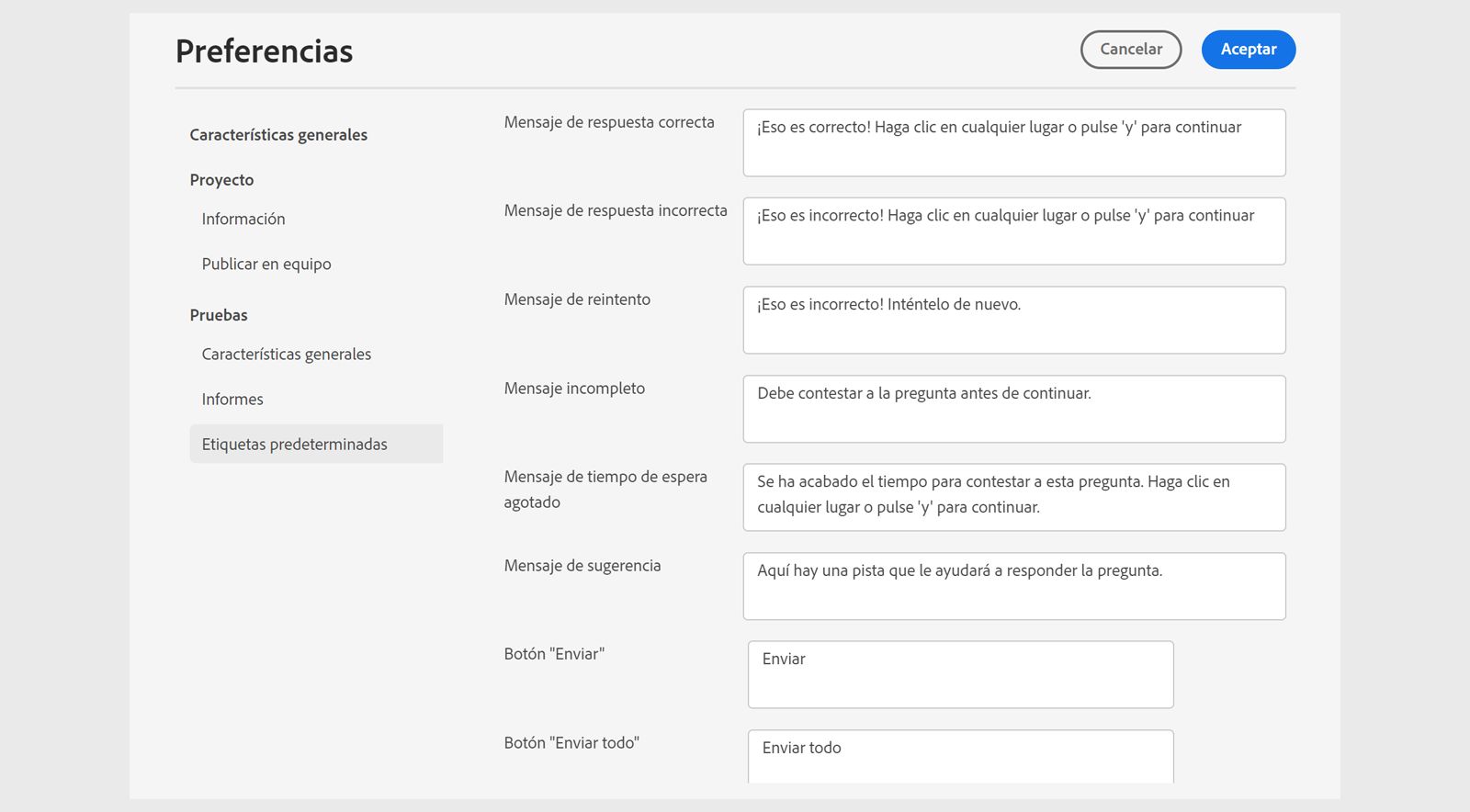Click the Preferencias dialog title
Viewport: 1470px width, 812px height.
(265, 51)
